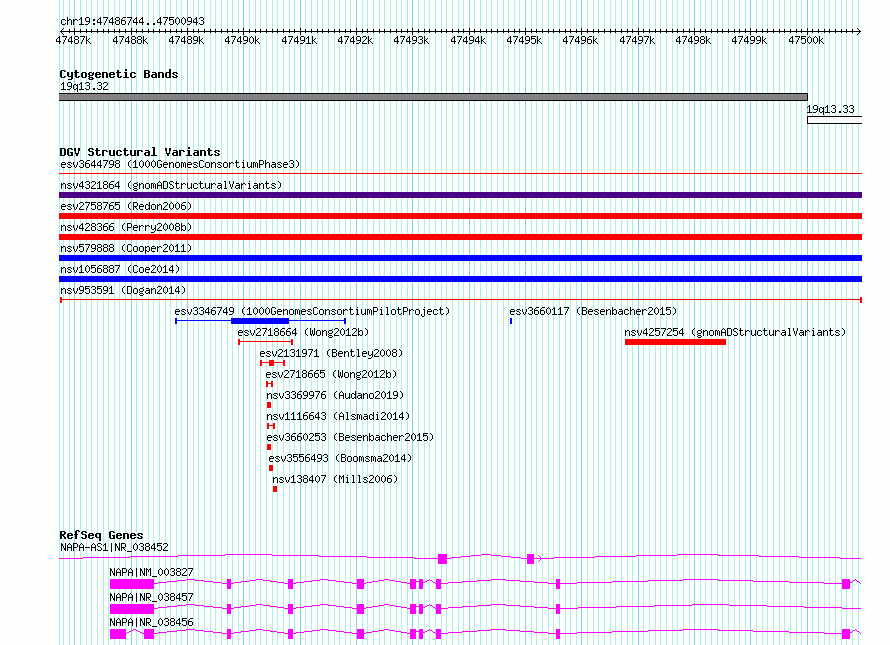
Task: Select the esv3660117 Besenbacher2015 label
Action: point(593,311)
